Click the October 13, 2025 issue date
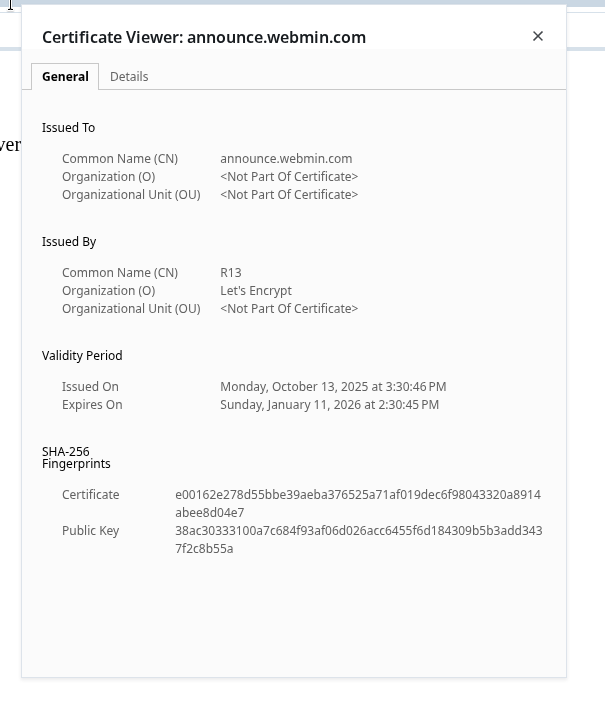Viewport: 605px width, 714px height. 333,386
